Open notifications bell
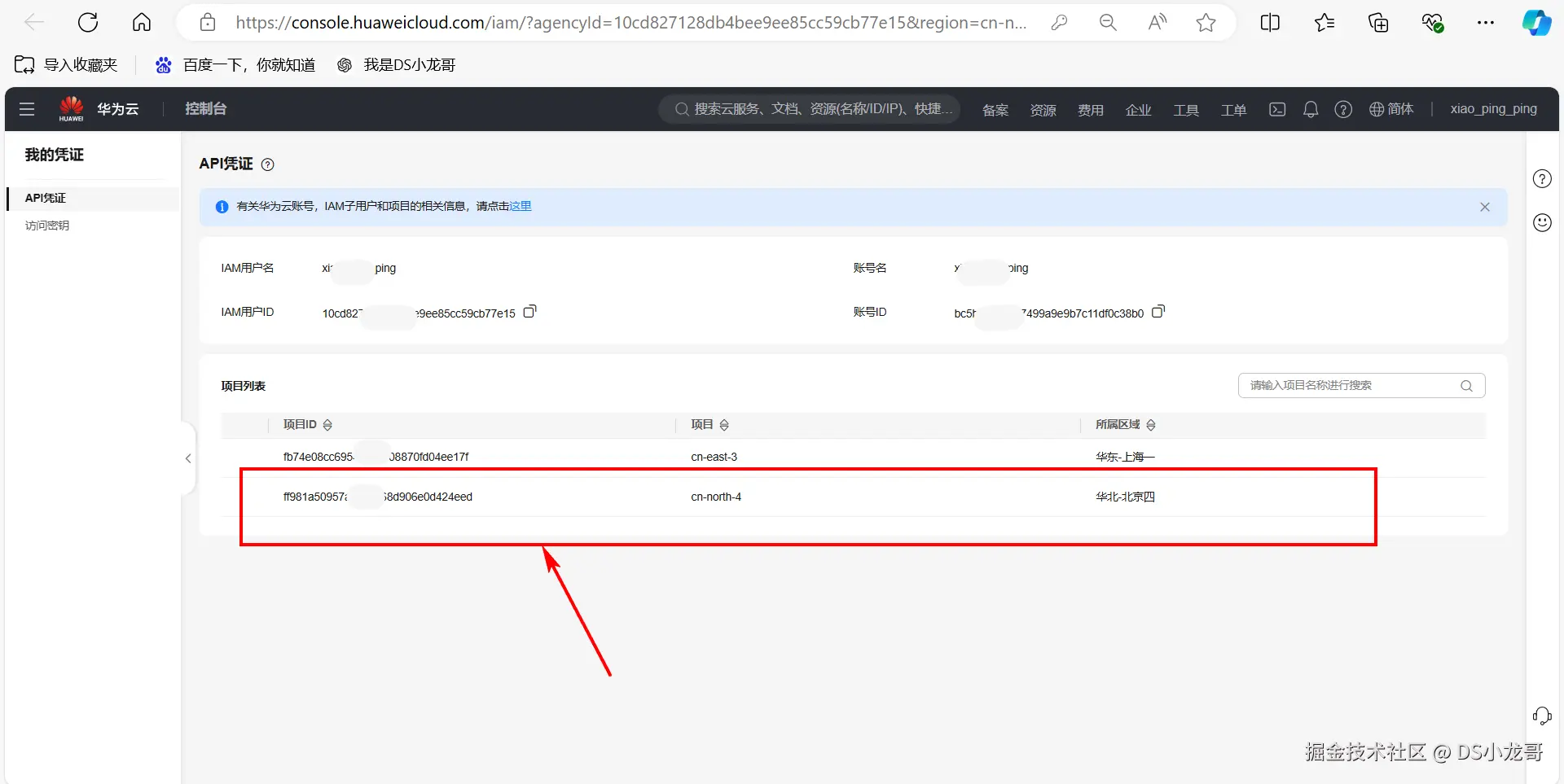This screenshot has height=784, width=1564. 1311,109
